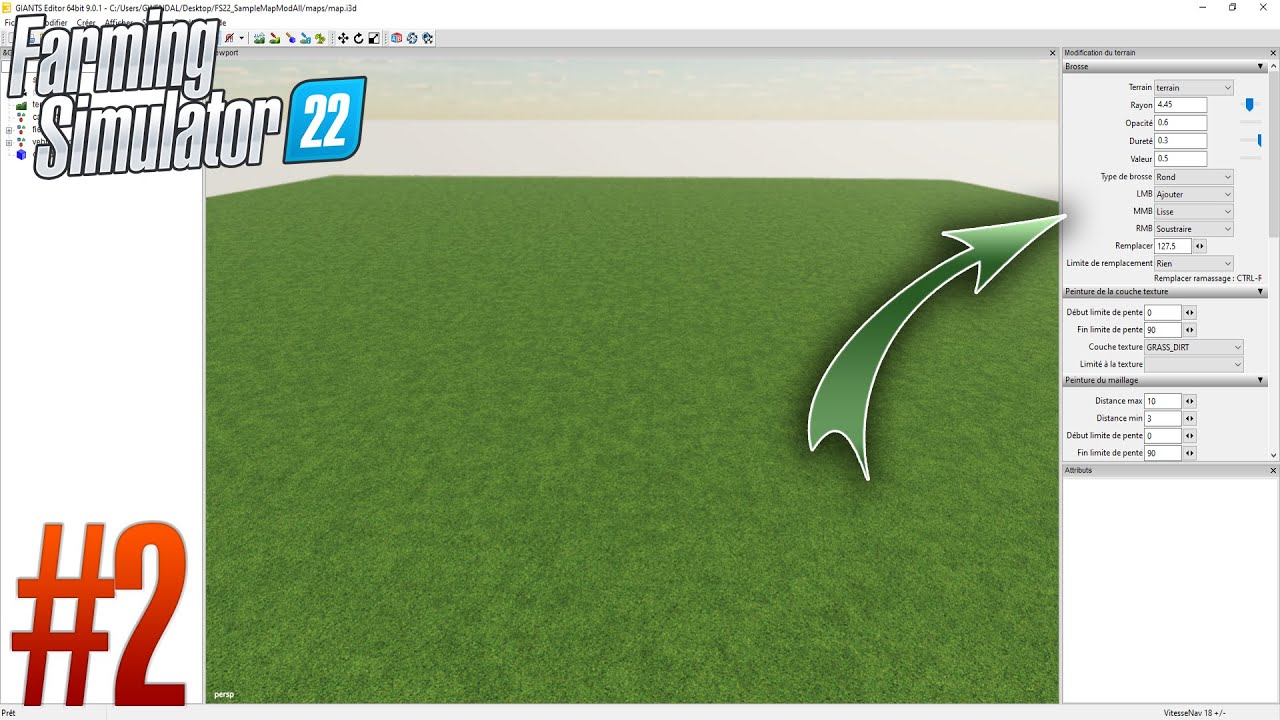The width and height of the screenshot is (1280, 720).
Task: Open the Modifier menu
Action: 54,22
